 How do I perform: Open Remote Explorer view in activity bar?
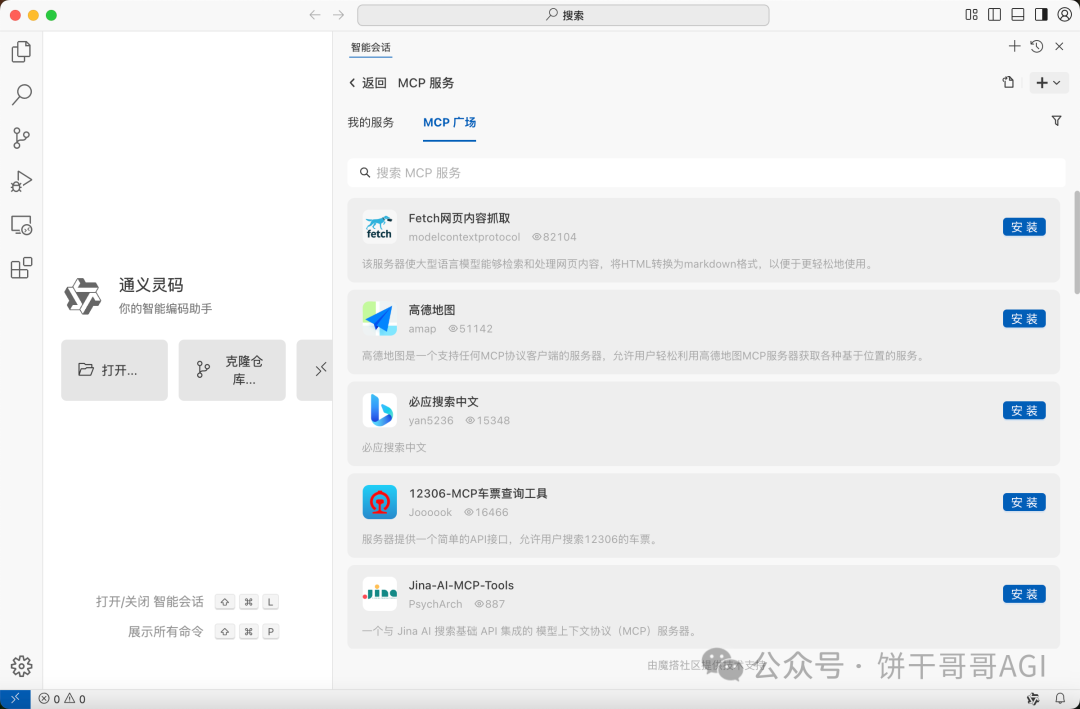tap(21, 225)
